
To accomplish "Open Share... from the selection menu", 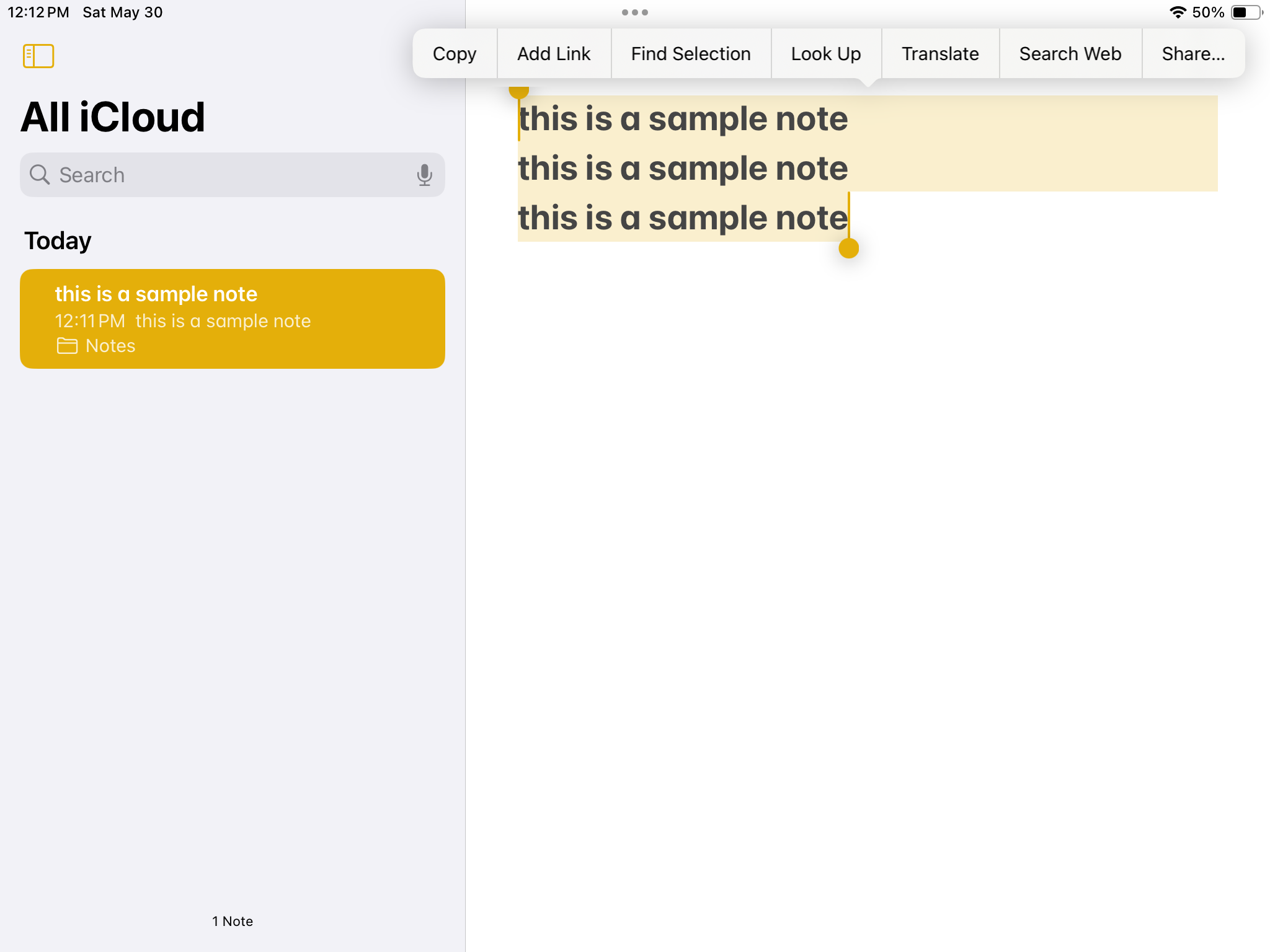I will click(x=1193, y=54).
